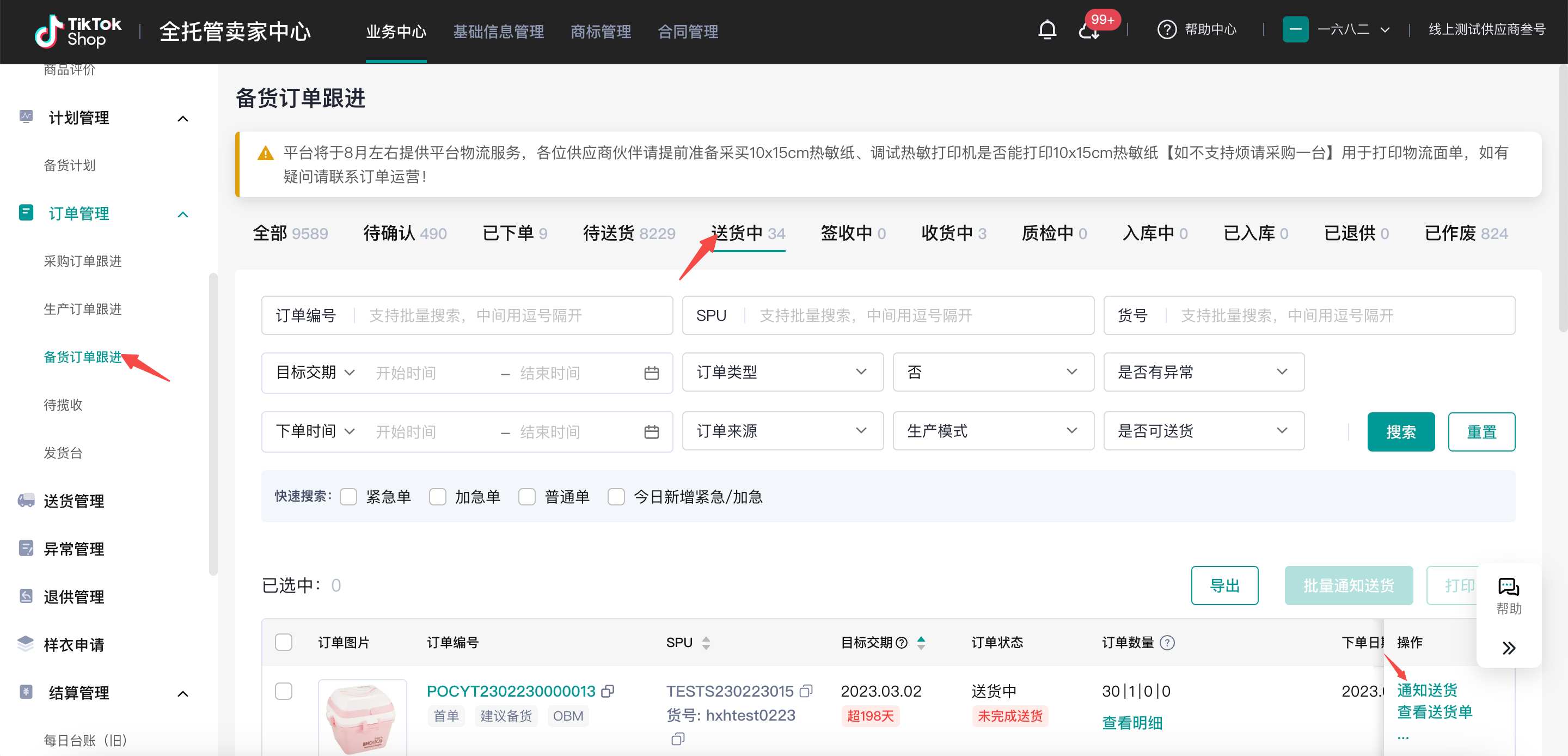
Task: Click the 异常管理 sidebar icon
Action: pos(26,548)
